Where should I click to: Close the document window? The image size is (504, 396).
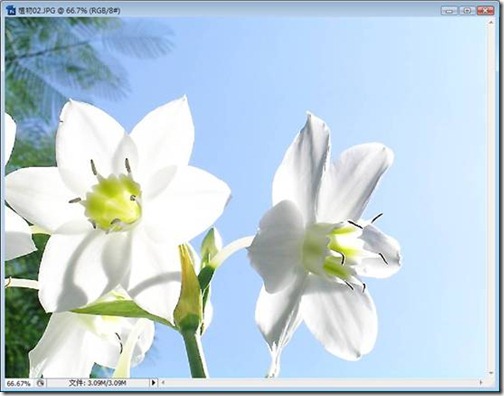(485, 11)
